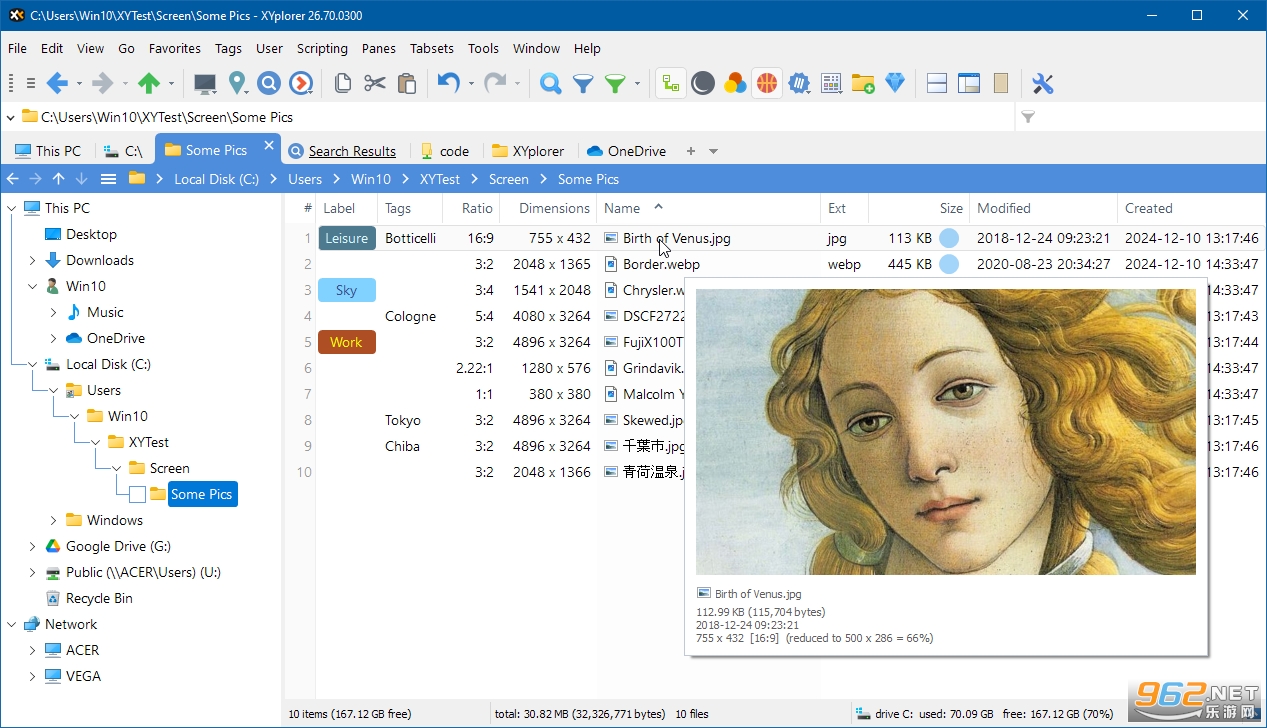This screenshot has height=728, width=1267.
Task: Click the toolbar grip menu icon
Action: click(x=30, y=83)
